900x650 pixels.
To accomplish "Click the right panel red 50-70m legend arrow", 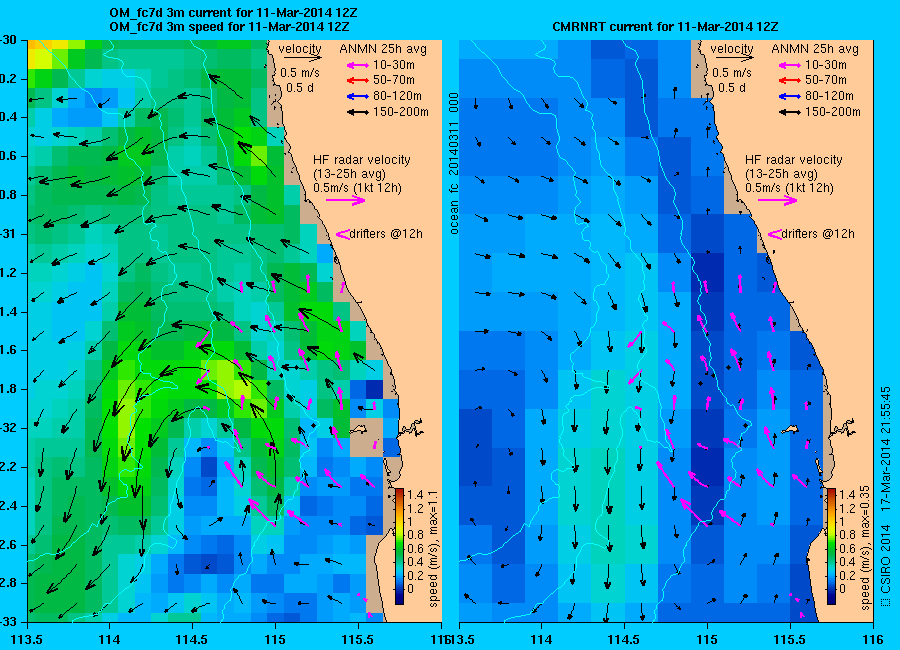I will 789,81.
